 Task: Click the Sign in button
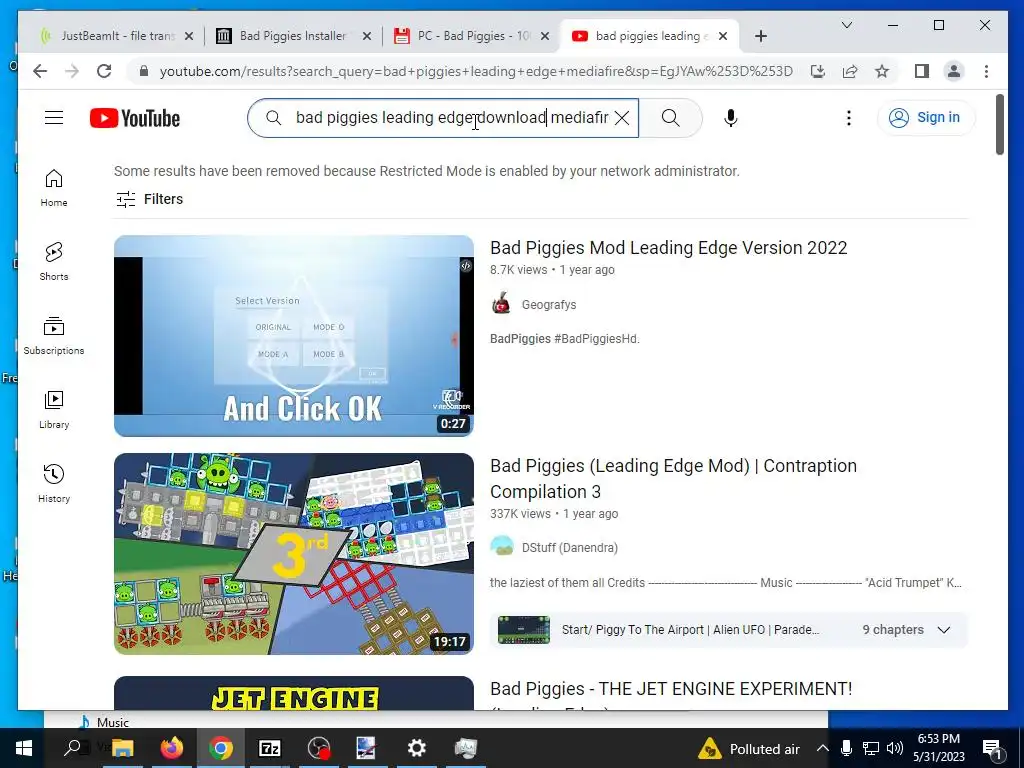(x=926, y=118)
